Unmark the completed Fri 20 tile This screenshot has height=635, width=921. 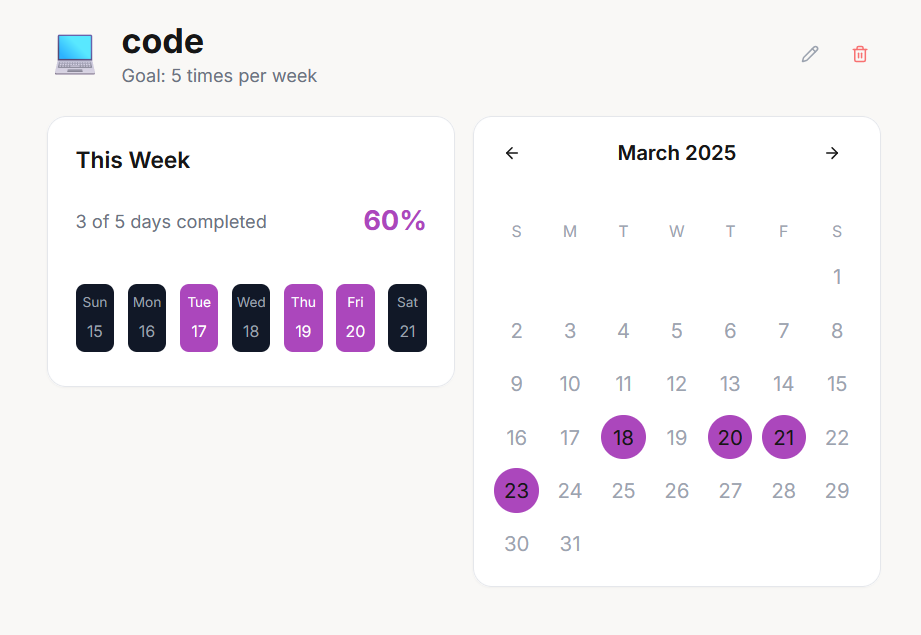355,318
